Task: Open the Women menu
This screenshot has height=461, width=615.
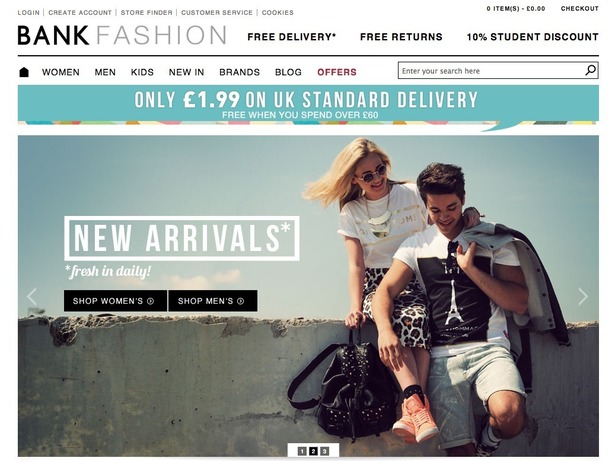Action: (x=61, y=72)
